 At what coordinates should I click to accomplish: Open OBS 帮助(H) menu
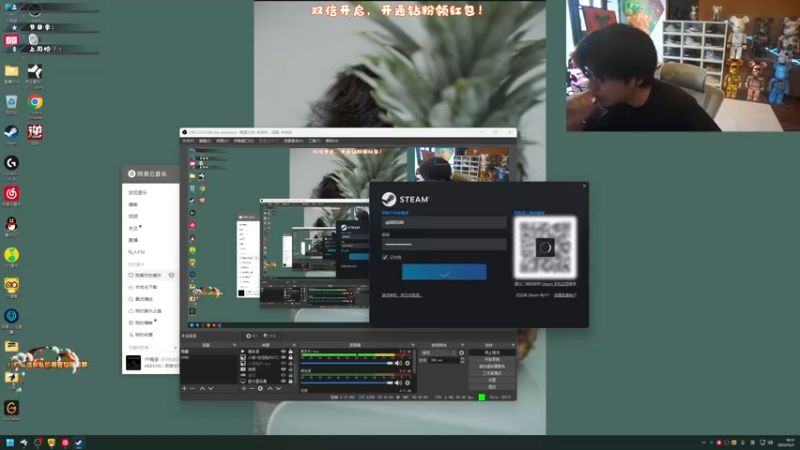coord(332,141)
